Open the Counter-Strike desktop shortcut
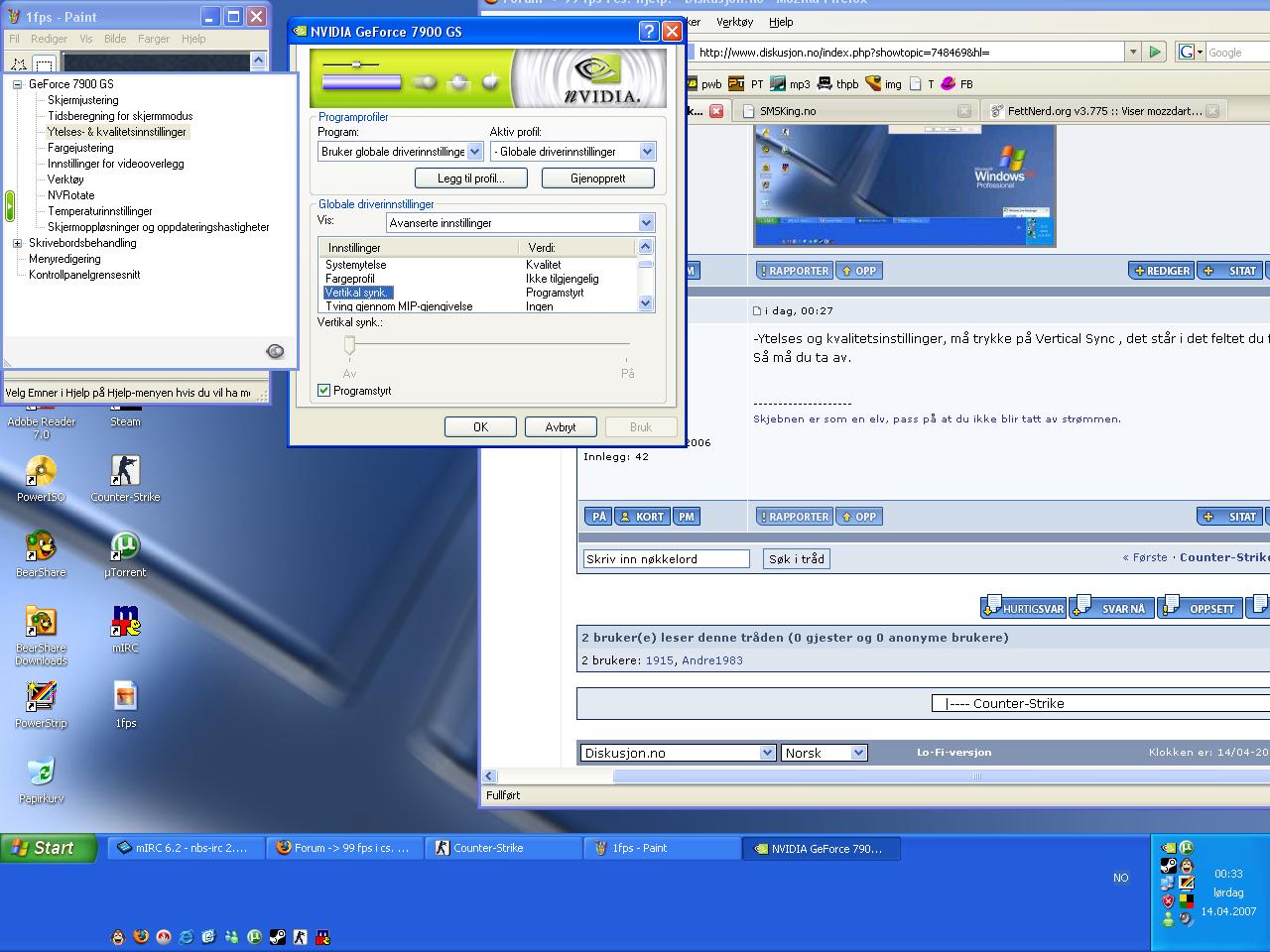This screenshot has width=1270, height=952. click(125, 472)
